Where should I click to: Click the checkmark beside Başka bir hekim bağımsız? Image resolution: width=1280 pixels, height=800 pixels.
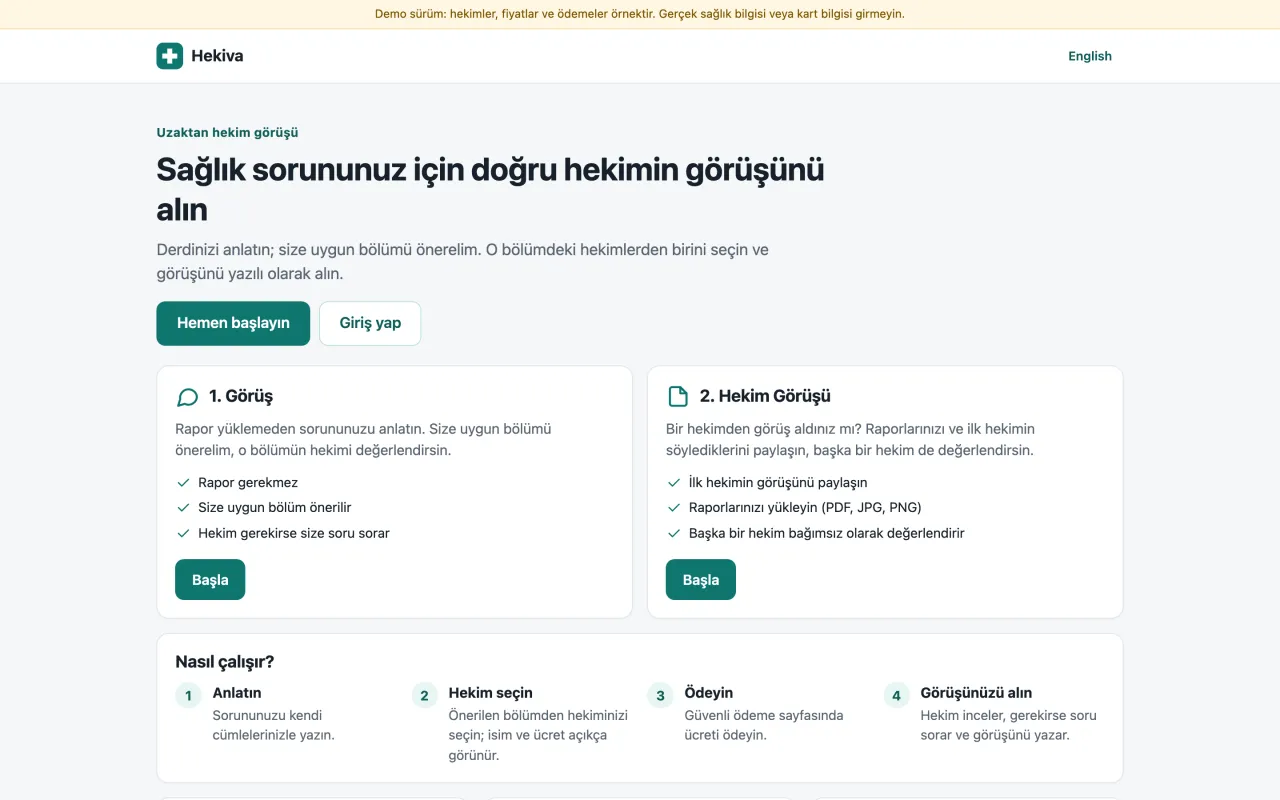click(x=674, y=533)
